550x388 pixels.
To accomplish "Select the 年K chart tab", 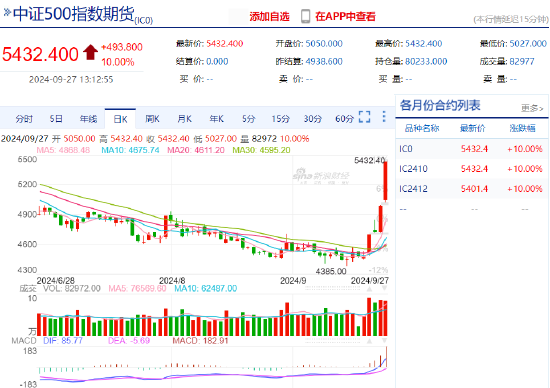I will pyautogui.click(x=216, y=119).
